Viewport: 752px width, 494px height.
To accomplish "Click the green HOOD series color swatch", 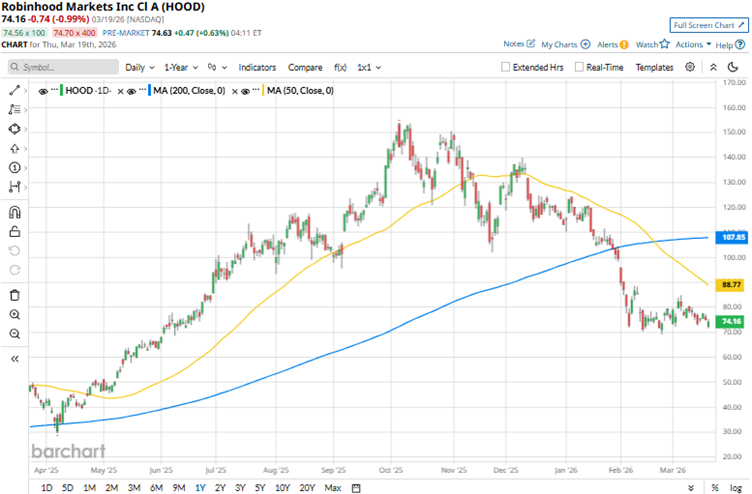I will (x=63, y=91).
